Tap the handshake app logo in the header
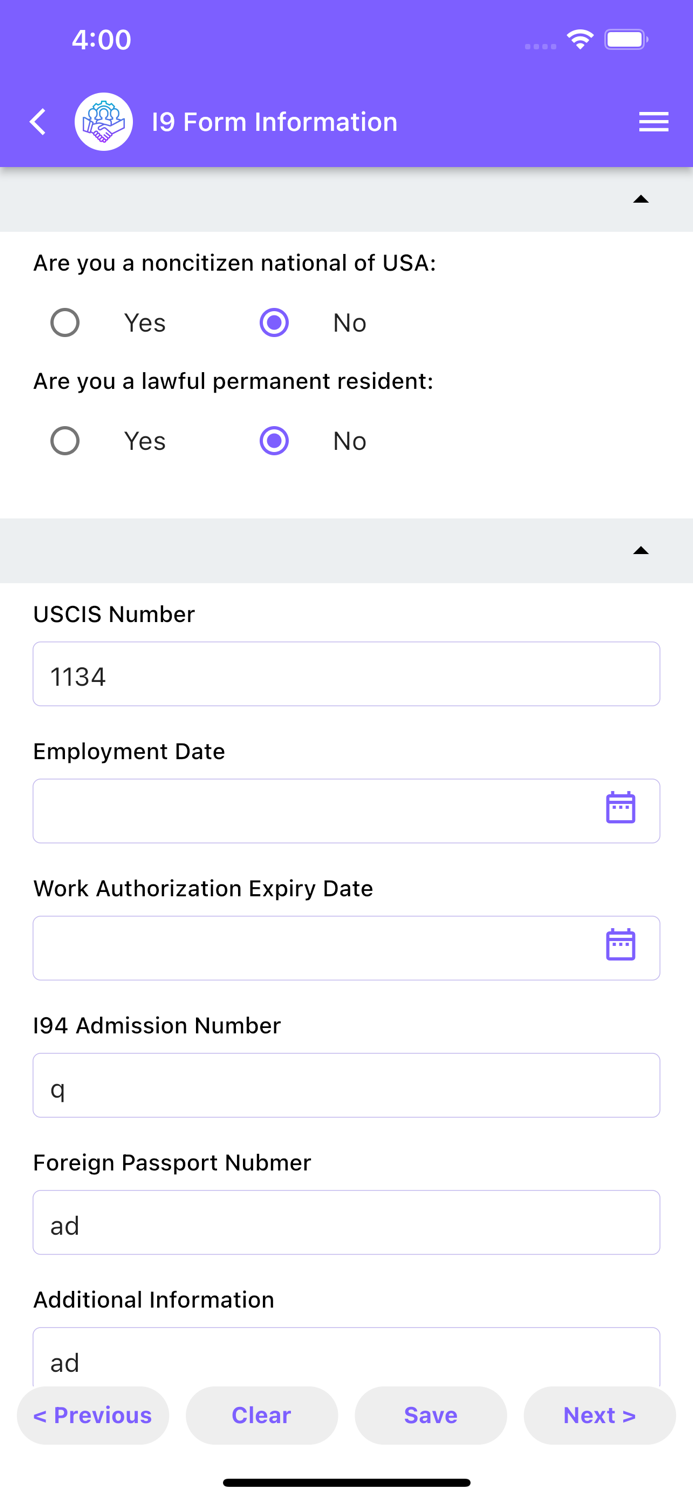 104,121
